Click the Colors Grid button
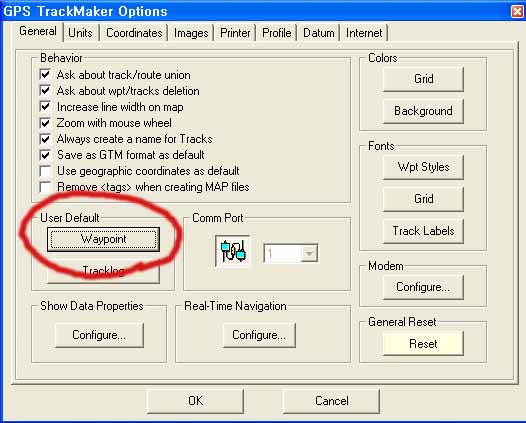526x423 pixels. [423, 79]
